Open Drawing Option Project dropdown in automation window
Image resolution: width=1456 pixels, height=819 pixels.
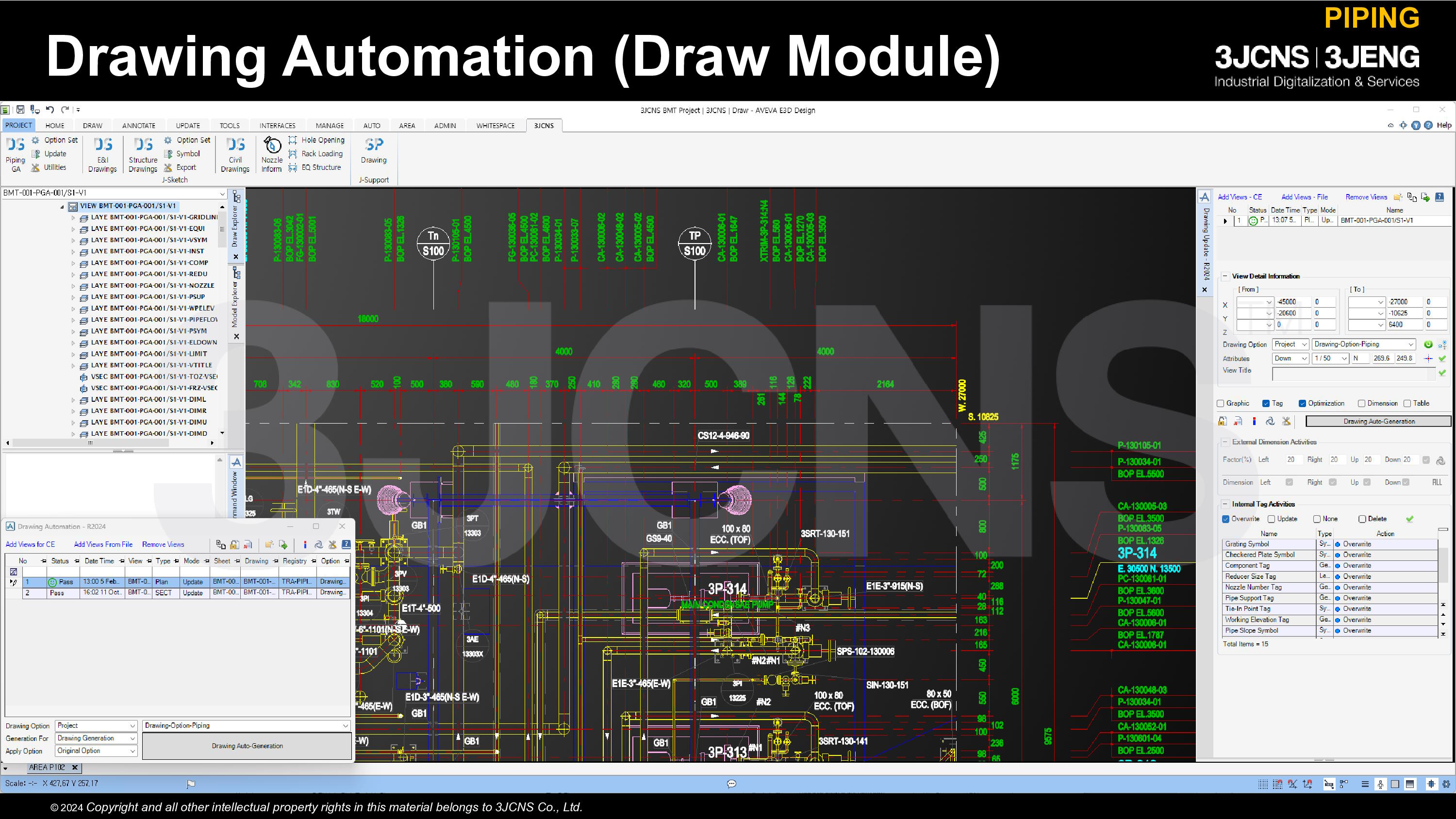[96, 726]
